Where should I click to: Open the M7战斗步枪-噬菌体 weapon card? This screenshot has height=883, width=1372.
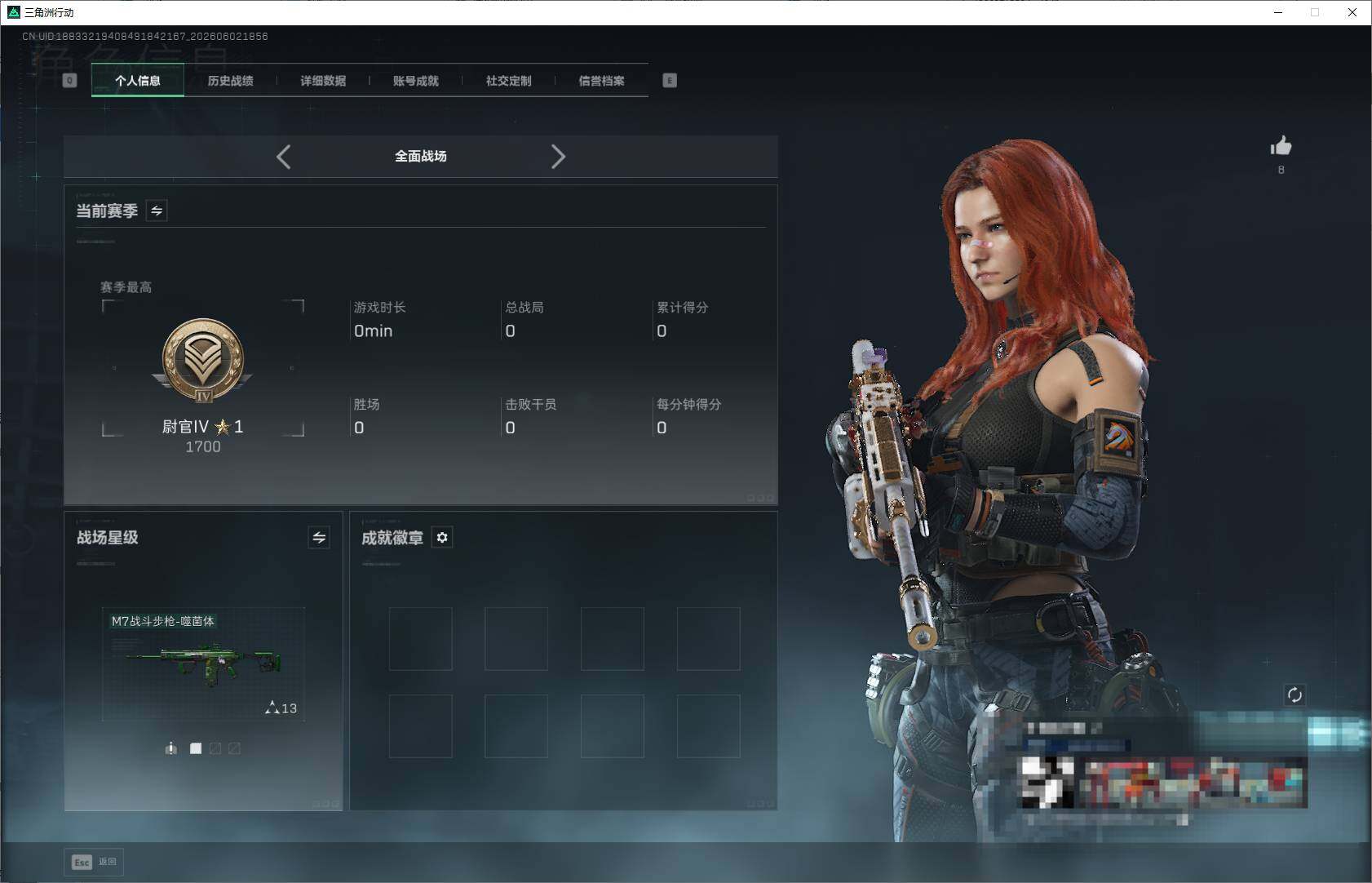pyautogui.click(x=203, y=664)
